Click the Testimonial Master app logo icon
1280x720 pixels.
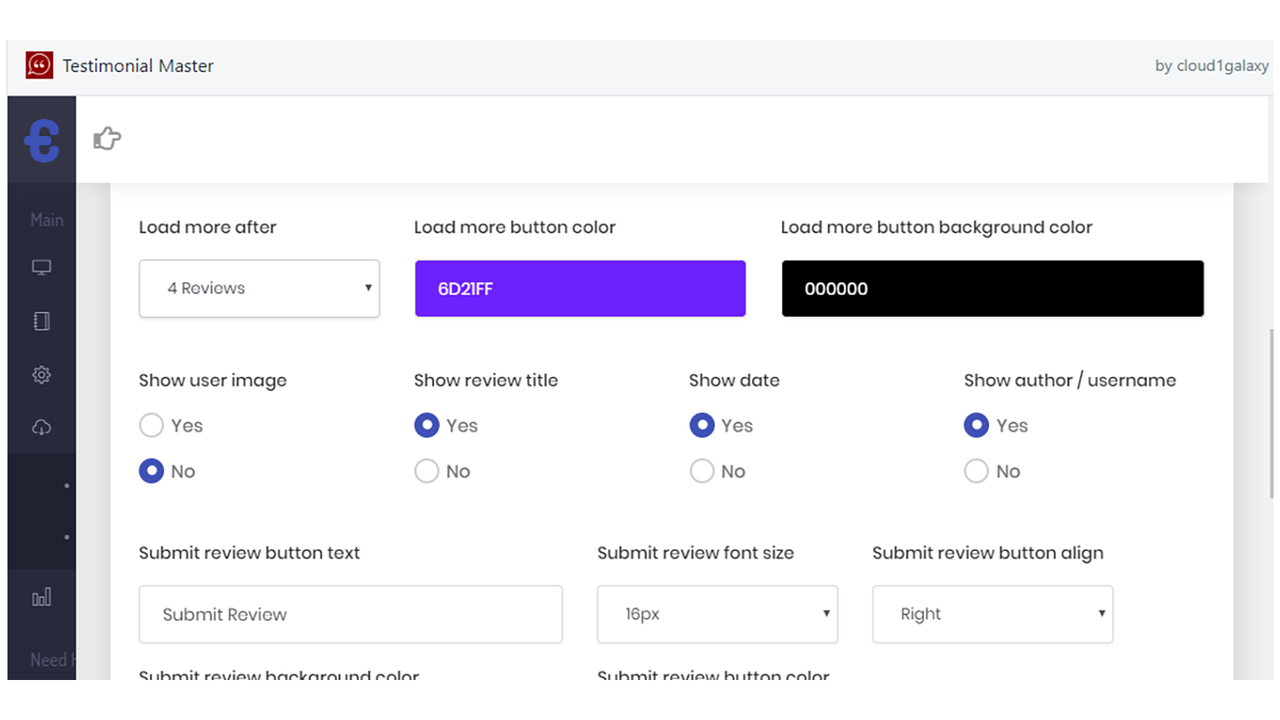(39, 66)
